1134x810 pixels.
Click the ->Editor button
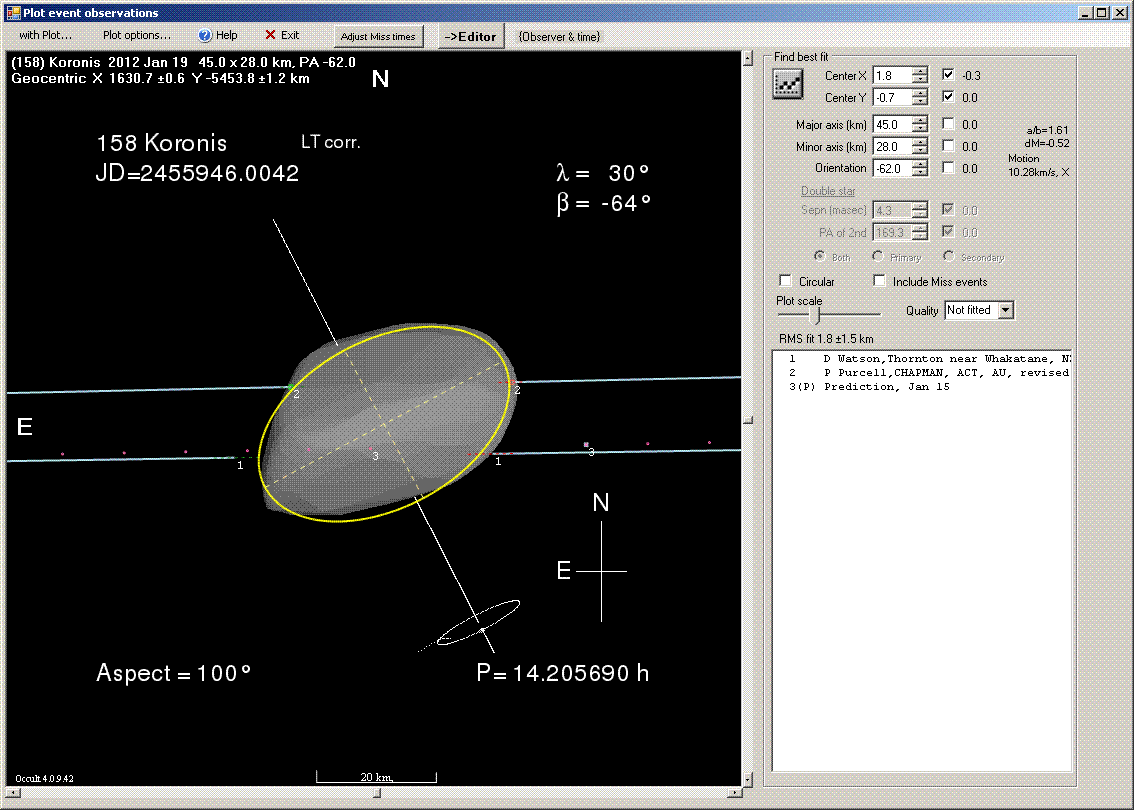click(470, 36)
